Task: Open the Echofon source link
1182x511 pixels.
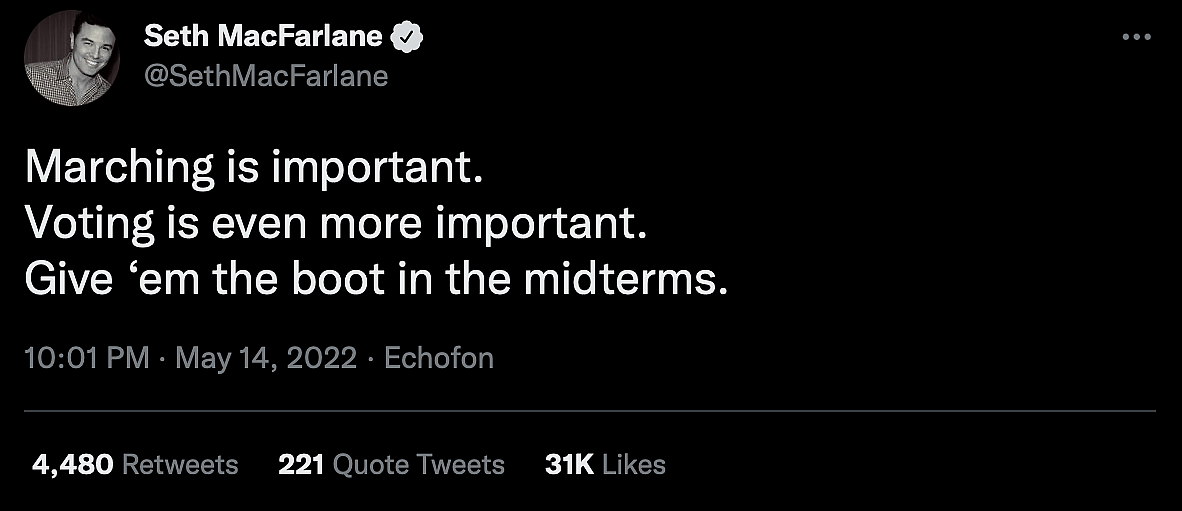Action: point(439,358)
